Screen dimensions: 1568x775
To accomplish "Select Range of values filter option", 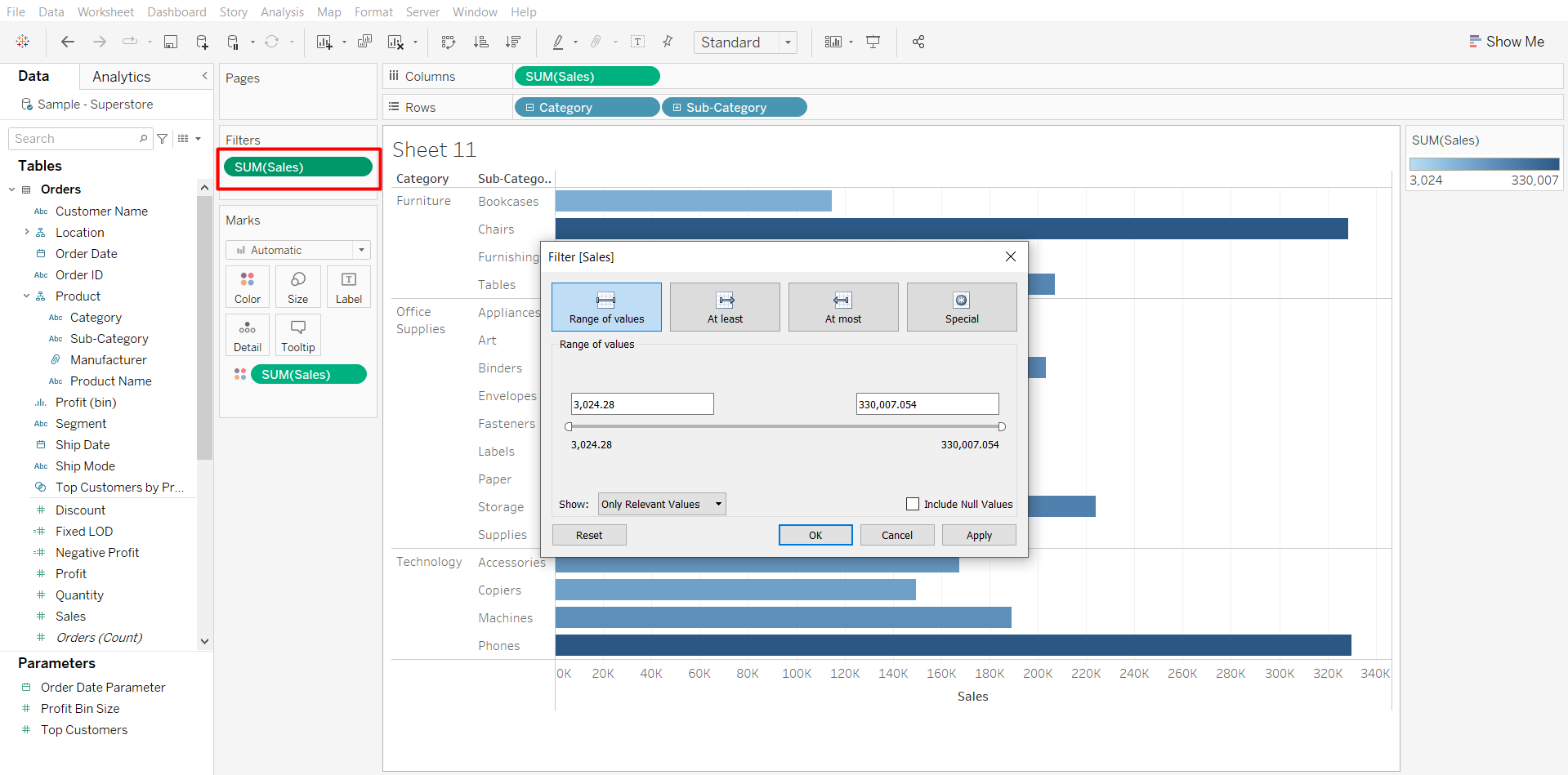I will [x=606, y=307].
